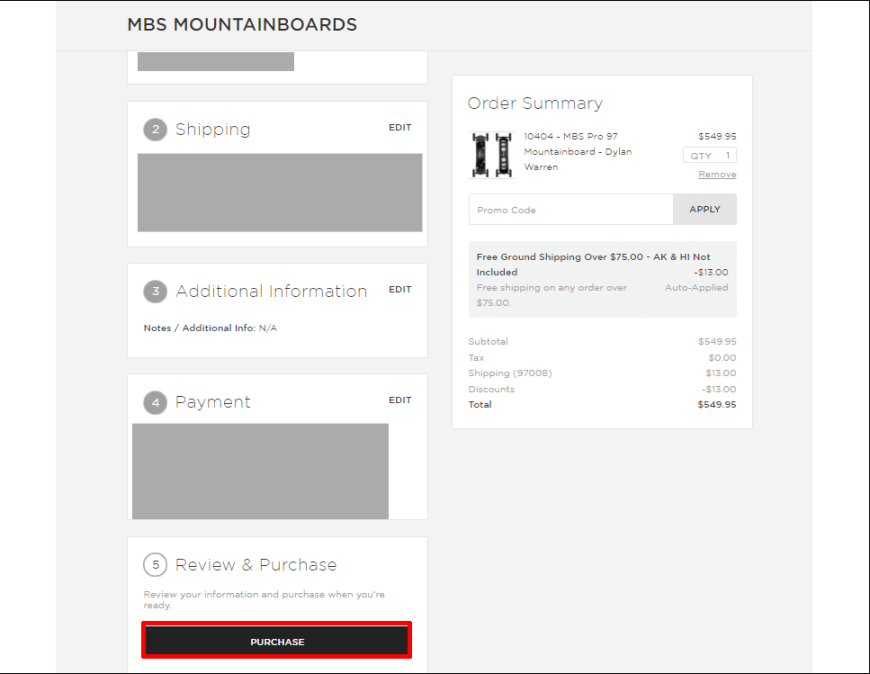
Task: Click the Additional Information heading
Action: [x=271, y=291]
